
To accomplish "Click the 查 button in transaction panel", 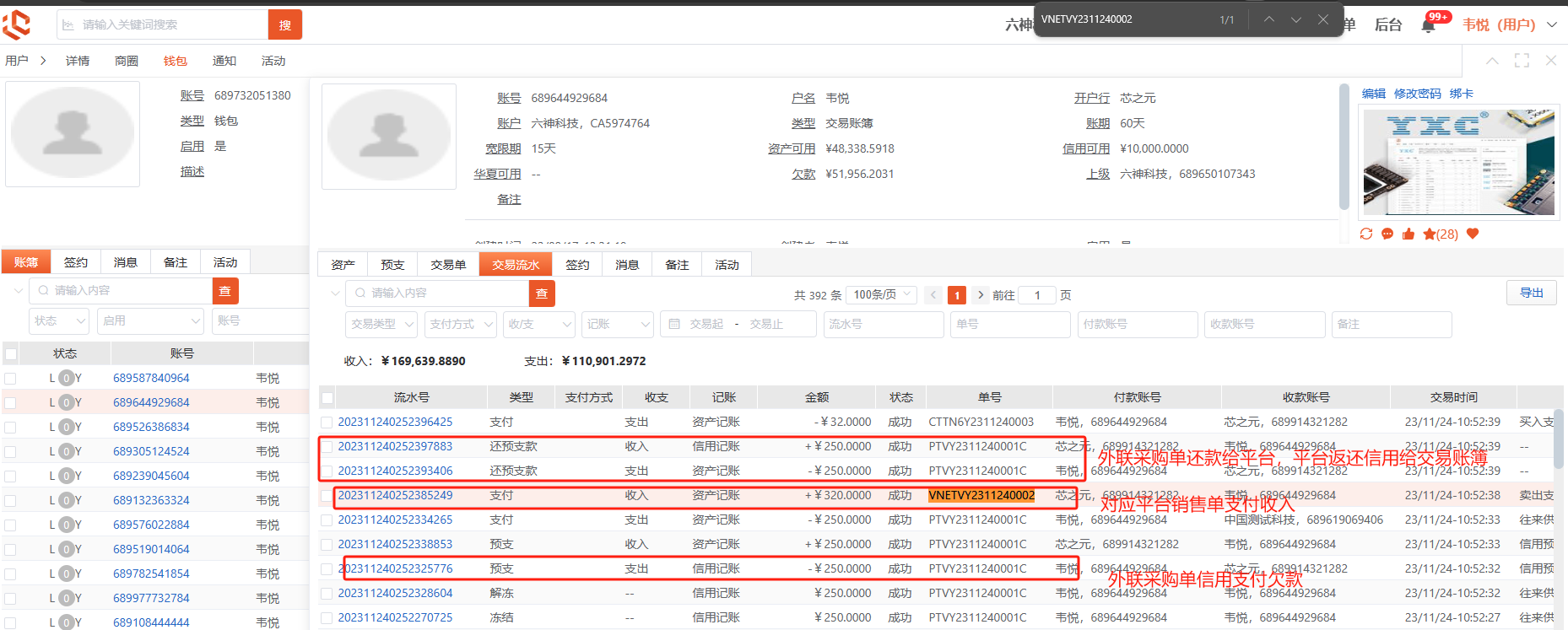I will click(x=542, y=293).
